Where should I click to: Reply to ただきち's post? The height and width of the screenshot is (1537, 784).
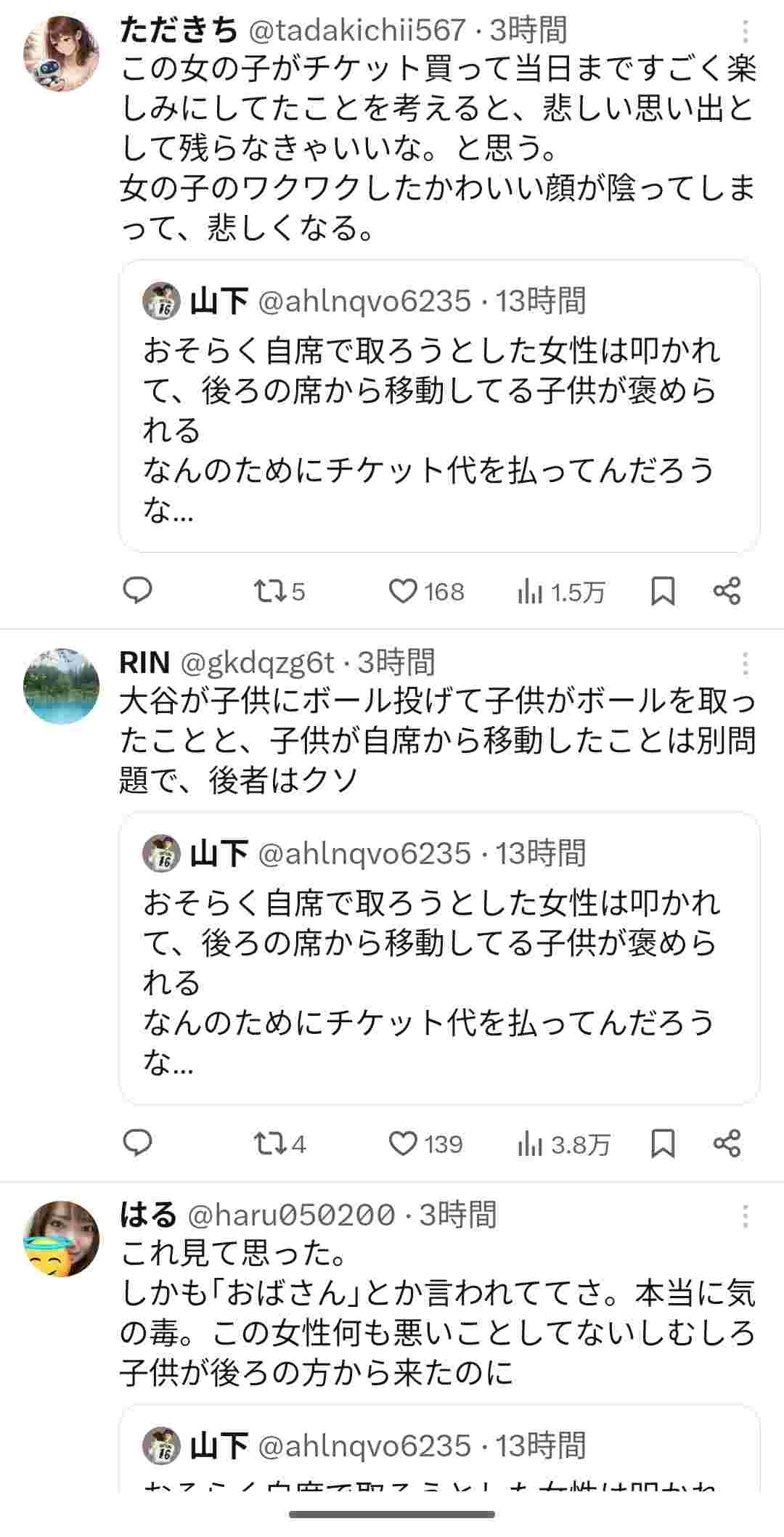coord(137,591)
